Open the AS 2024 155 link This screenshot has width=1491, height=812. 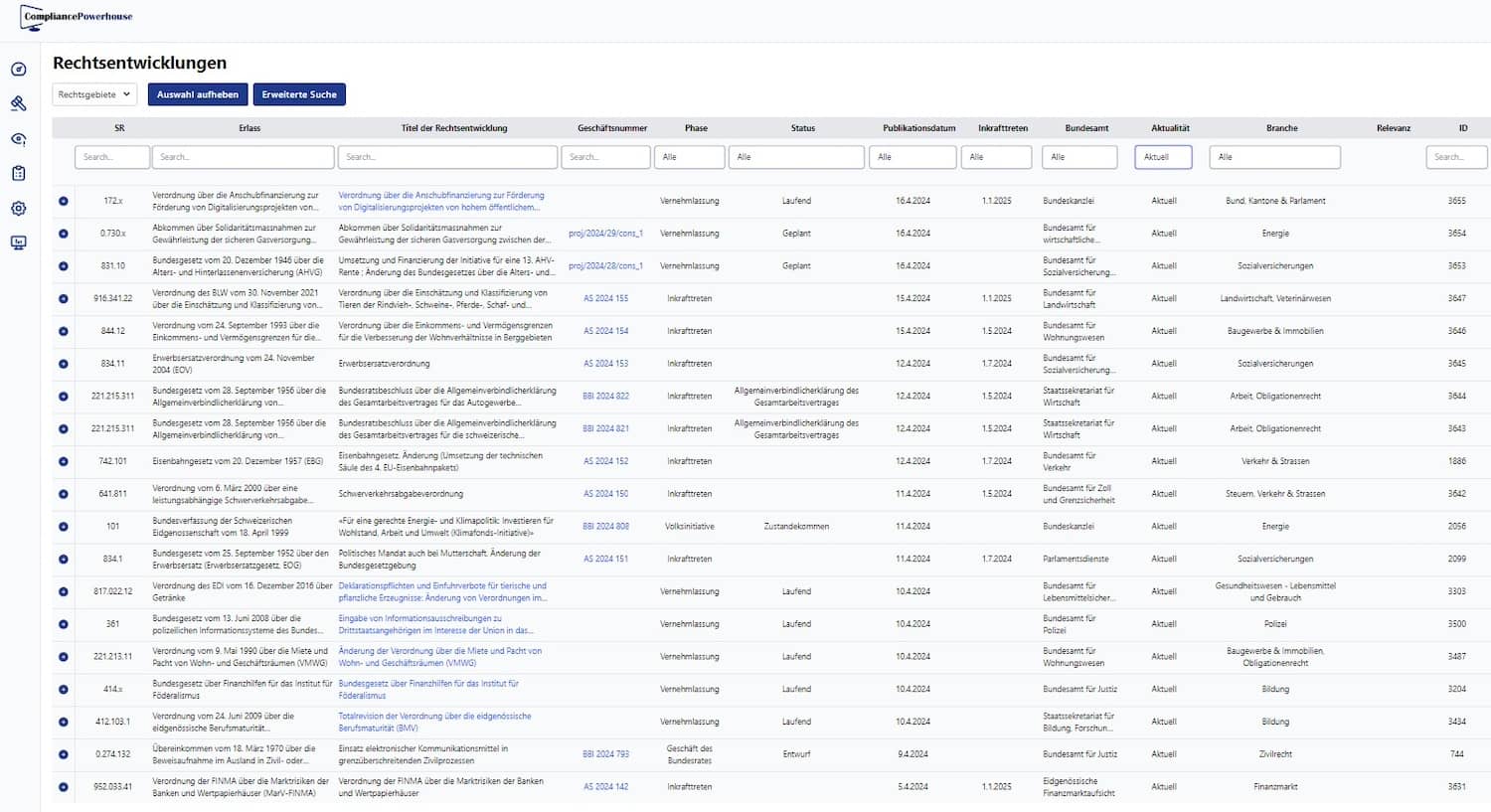pos(605,298)
